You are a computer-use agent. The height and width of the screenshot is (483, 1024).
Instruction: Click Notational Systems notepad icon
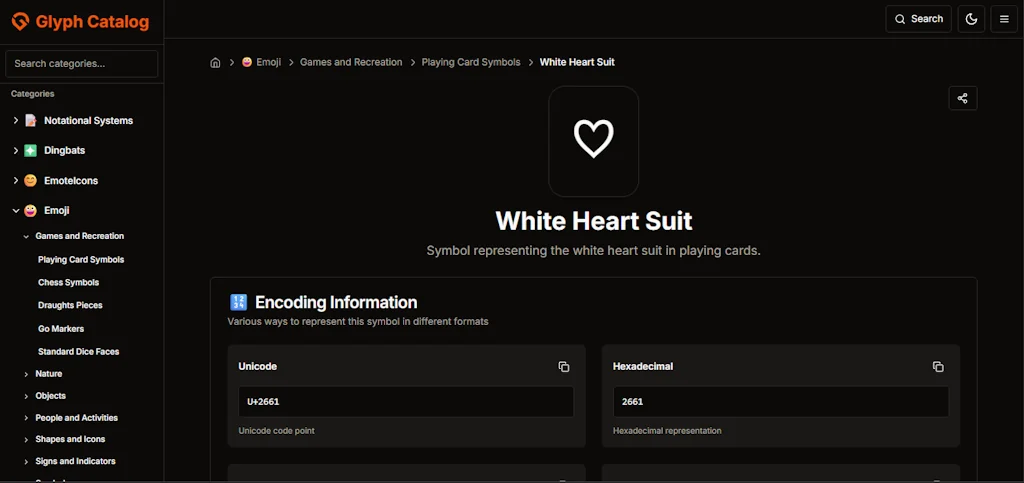pos(31,120)
